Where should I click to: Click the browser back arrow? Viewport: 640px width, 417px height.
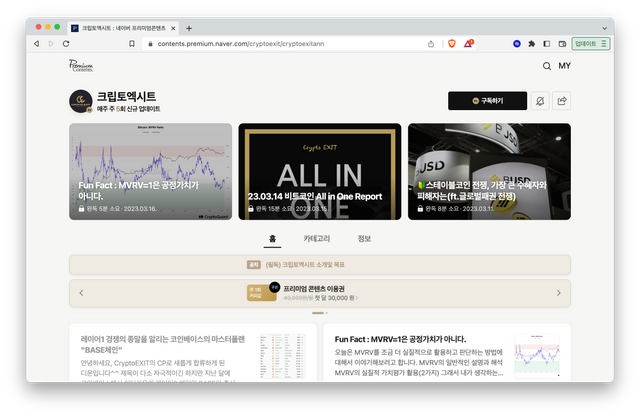(x=37, y=44)
